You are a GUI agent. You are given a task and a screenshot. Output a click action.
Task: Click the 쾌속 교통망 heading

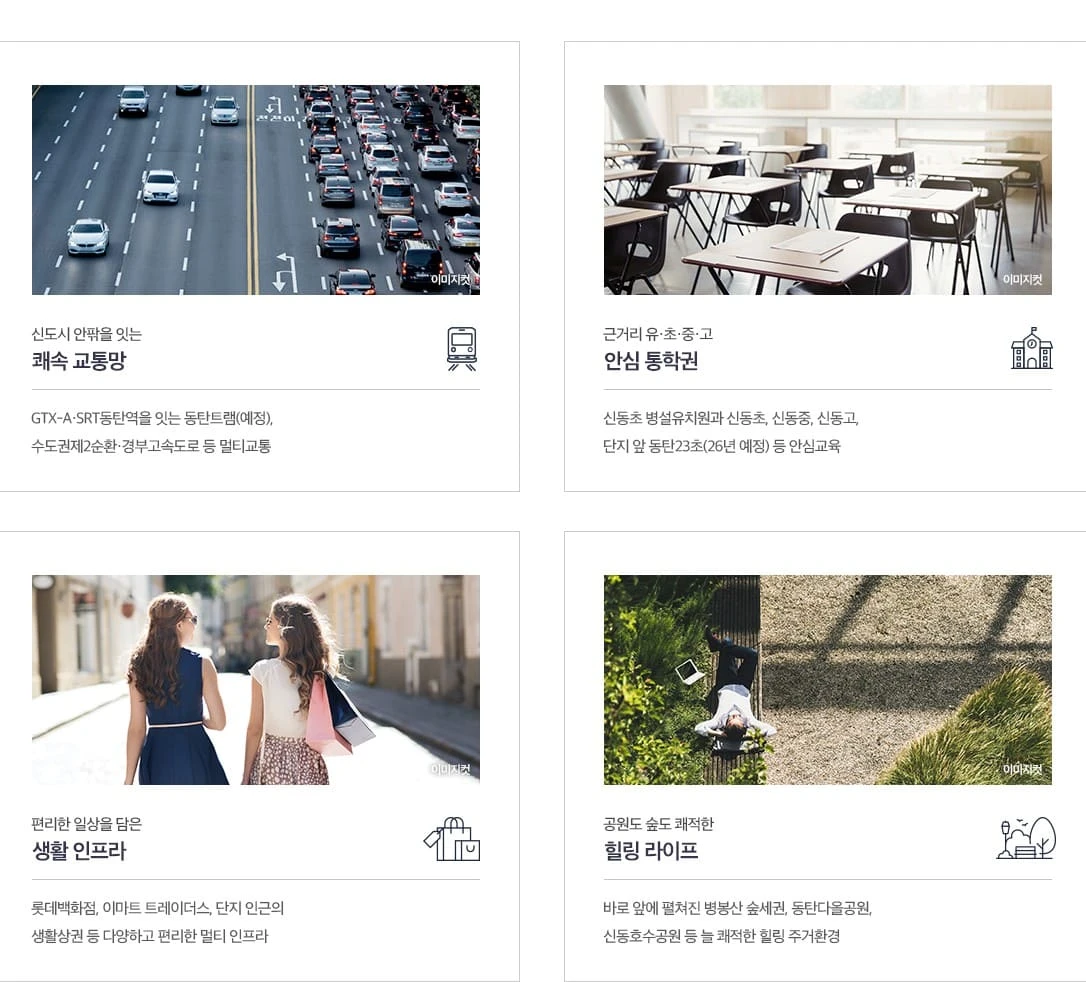tap(79, 361)
